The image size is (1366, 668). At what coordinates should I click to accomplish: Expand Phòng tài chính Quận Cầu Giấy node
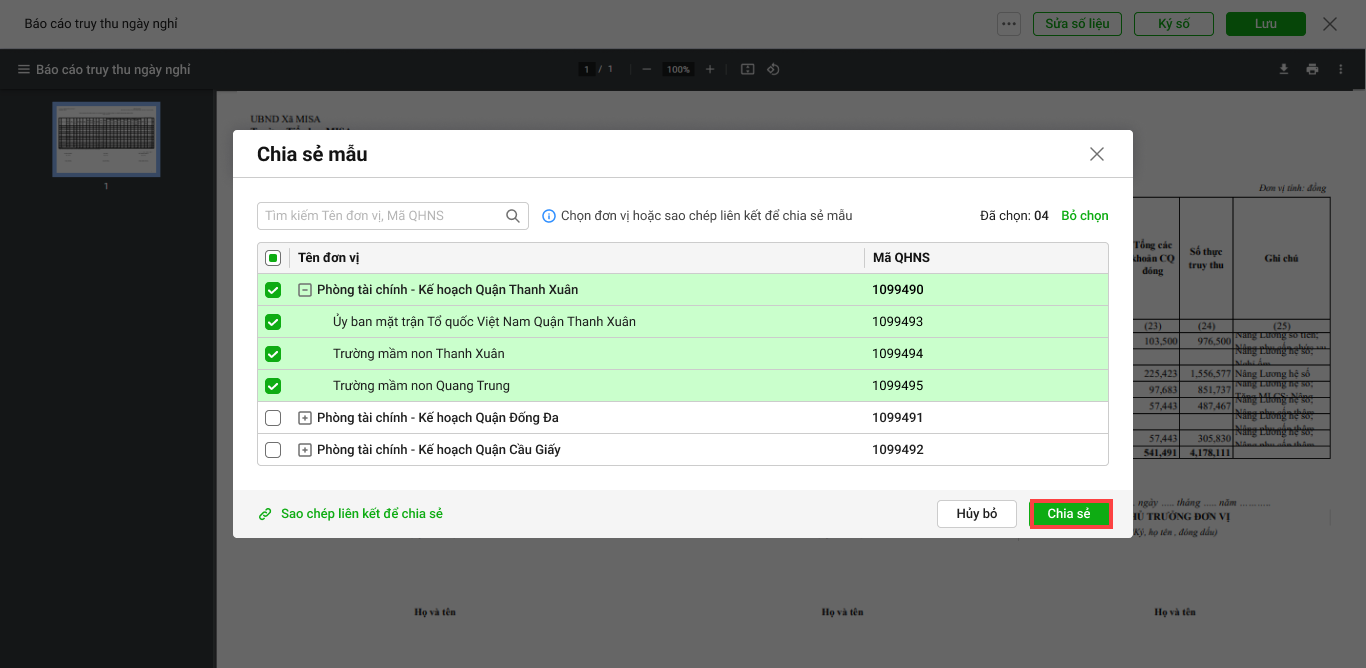pos(305,450)
